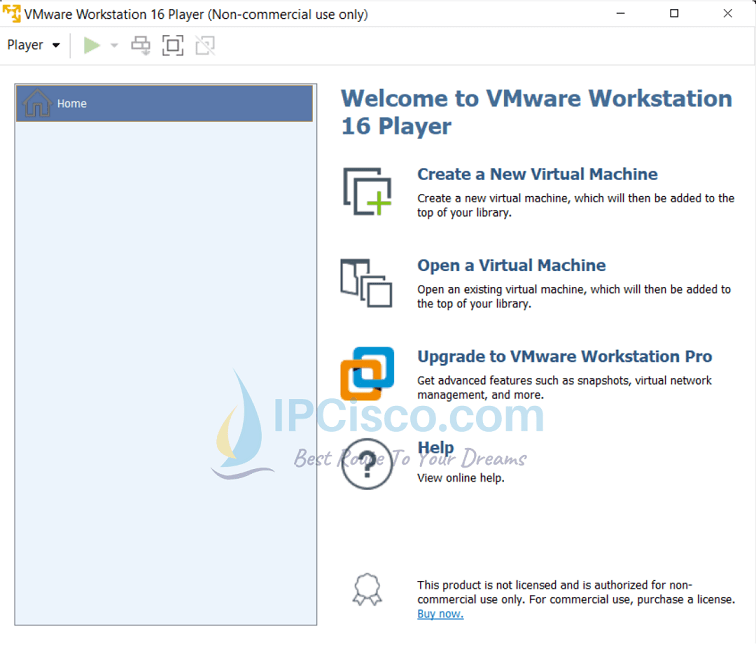Select Home in the library list
The width and height of the screenshot is (756, 651).
(x=164, y=103)
